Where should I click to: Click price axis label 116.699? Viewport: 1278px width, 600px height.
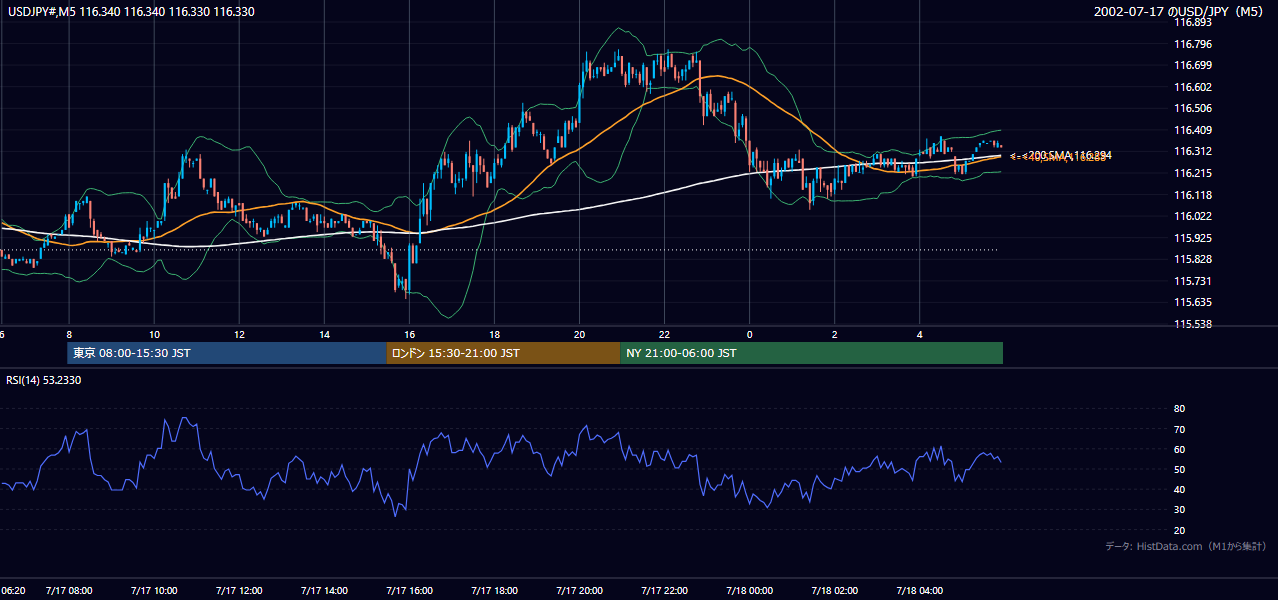click(x=1192, y=65)
